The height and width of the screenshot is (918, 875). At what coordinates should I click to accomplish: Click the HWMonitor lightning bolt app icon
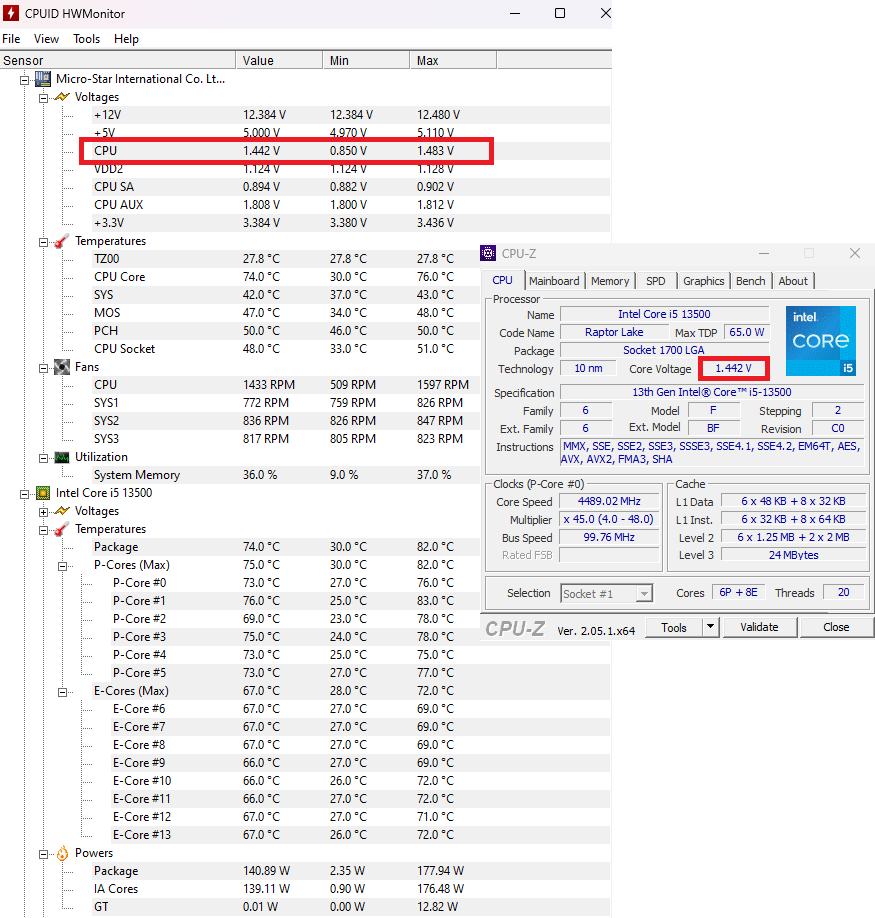point(11,13)
